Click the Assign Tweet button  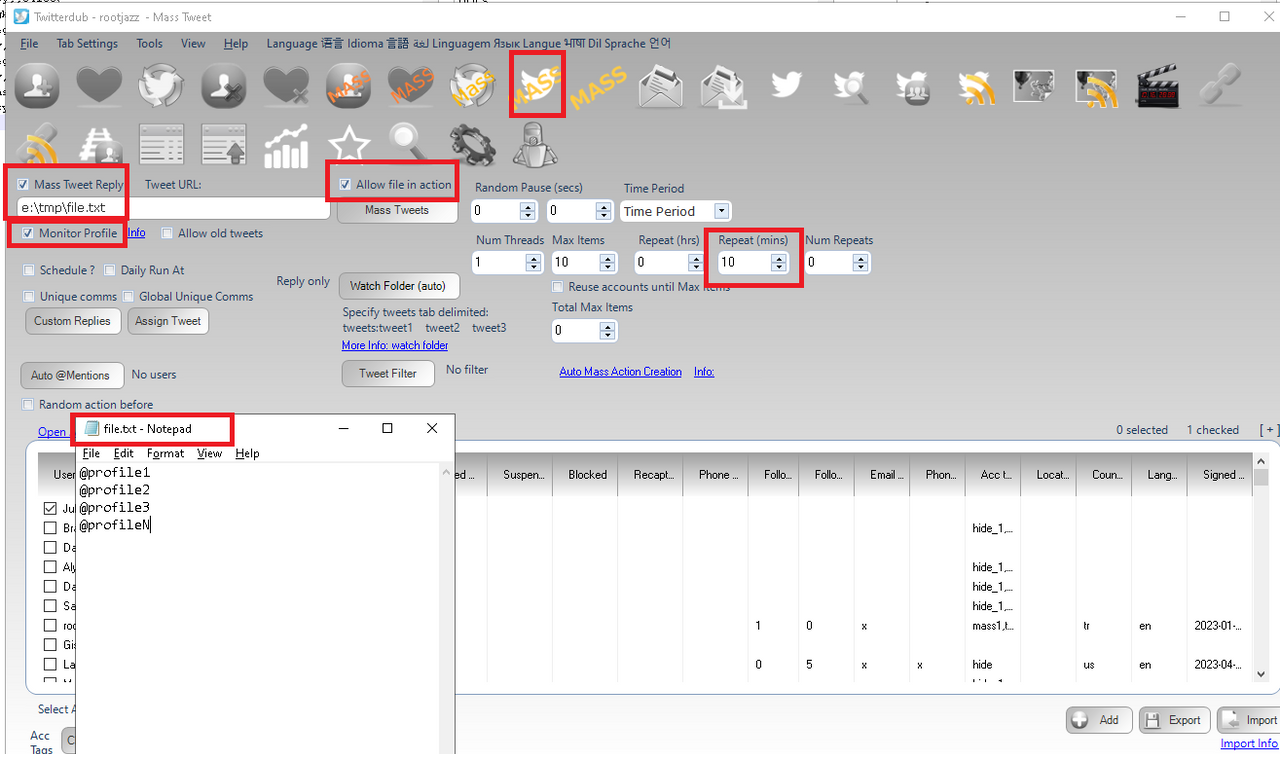(x=168, y=321)
